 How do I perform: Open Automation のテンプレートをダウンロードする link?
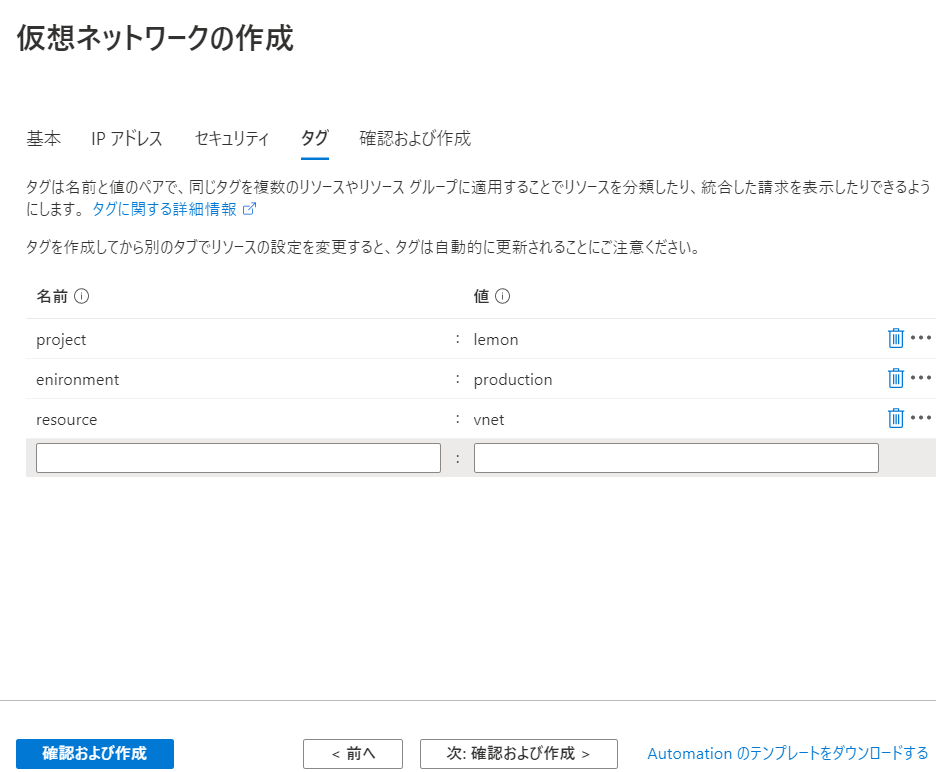[x=788, y=753]
